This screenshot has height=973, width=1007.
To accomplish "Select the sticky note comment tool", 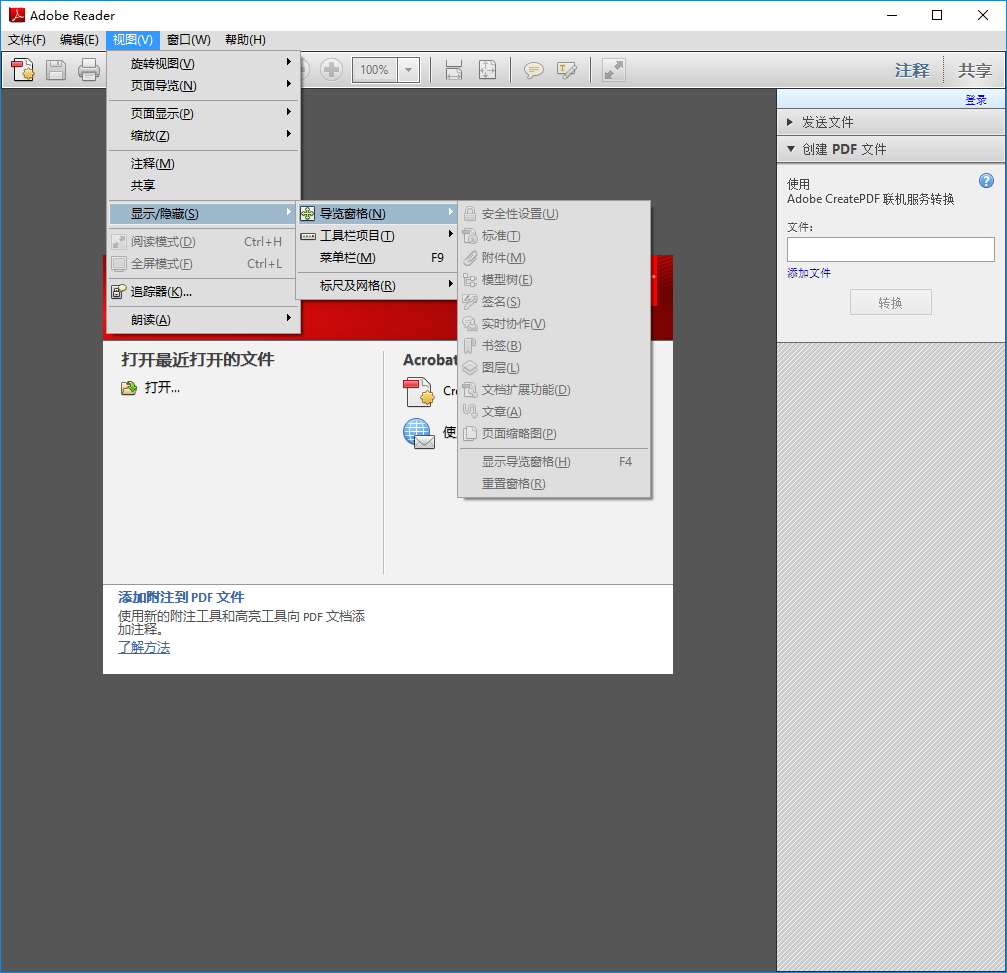I will click(x=533, y=69).
